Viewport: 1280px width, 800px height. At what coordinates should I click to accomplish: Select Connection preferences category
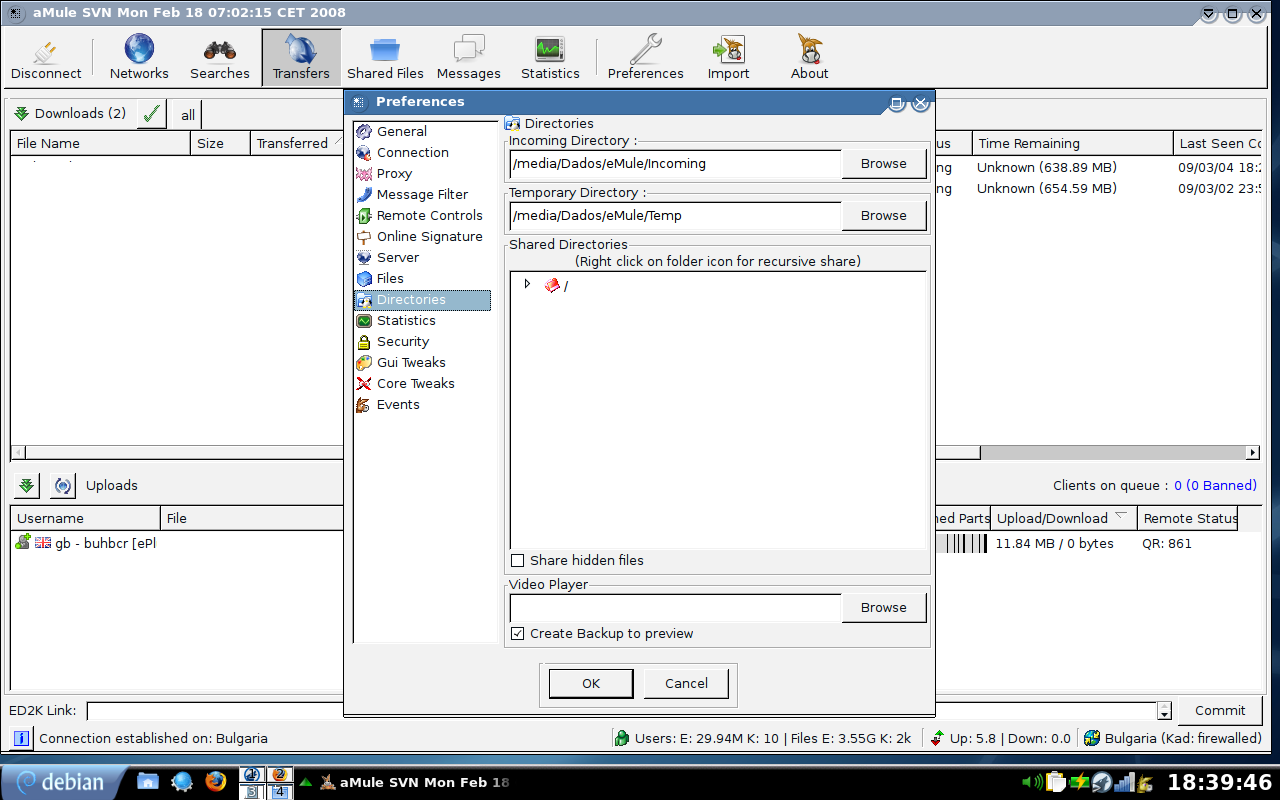412,152
